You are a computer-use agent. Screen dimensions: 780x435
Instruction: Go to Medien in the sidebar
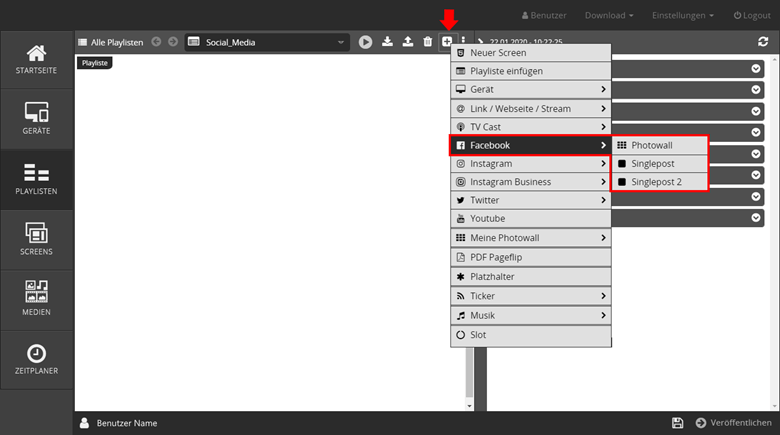pyautogui.click(x=36, y=300)
